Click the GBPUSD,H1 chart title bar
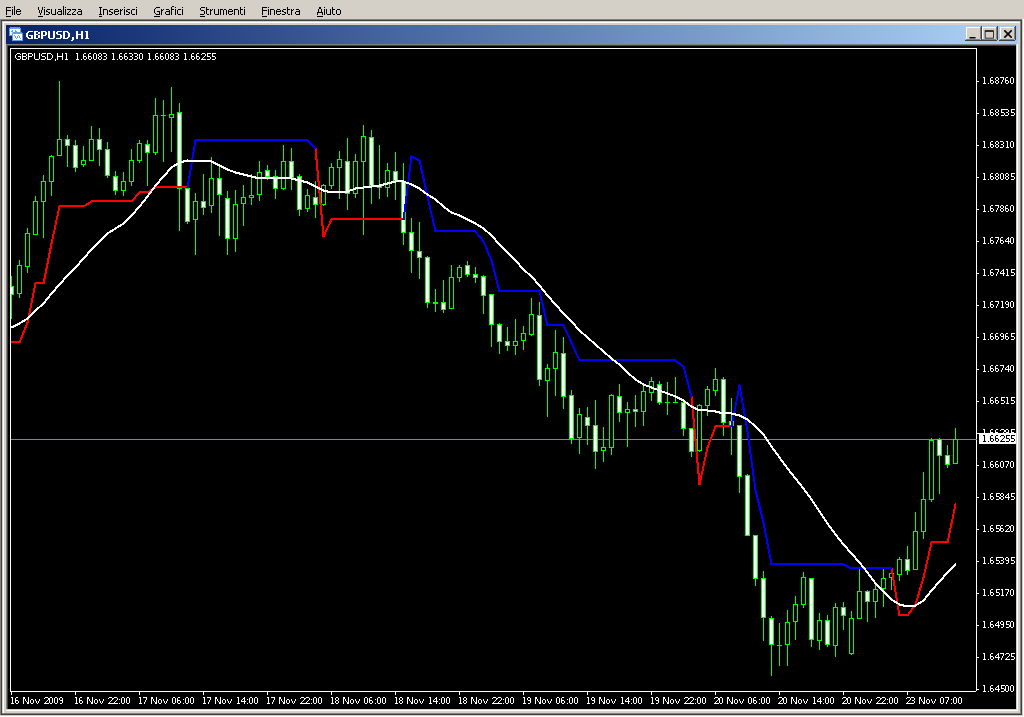The width and height of the screenshot is (1024, 717). coord(500,33)
